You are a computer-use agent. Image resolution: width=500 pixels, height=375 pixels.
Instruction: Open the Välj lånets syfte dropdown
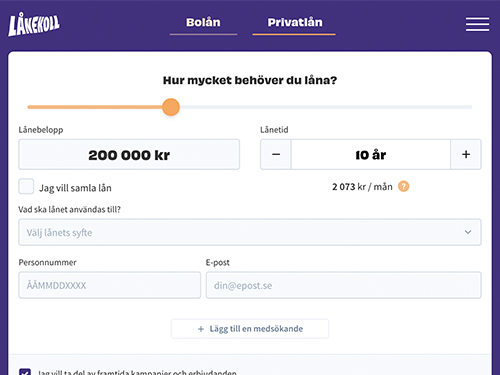250,232
